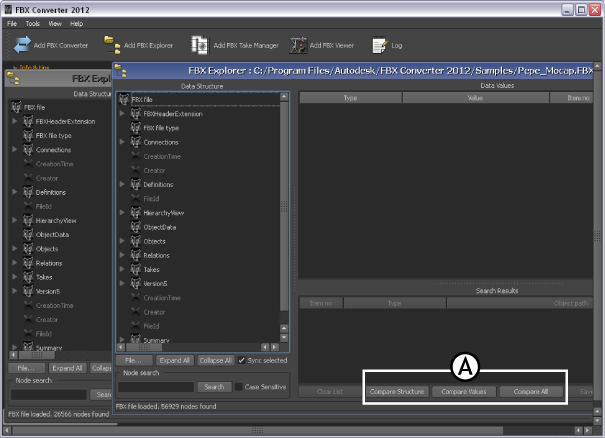
Task: Open the File menu
Action: pyautogui.click(x=12, y=24)
